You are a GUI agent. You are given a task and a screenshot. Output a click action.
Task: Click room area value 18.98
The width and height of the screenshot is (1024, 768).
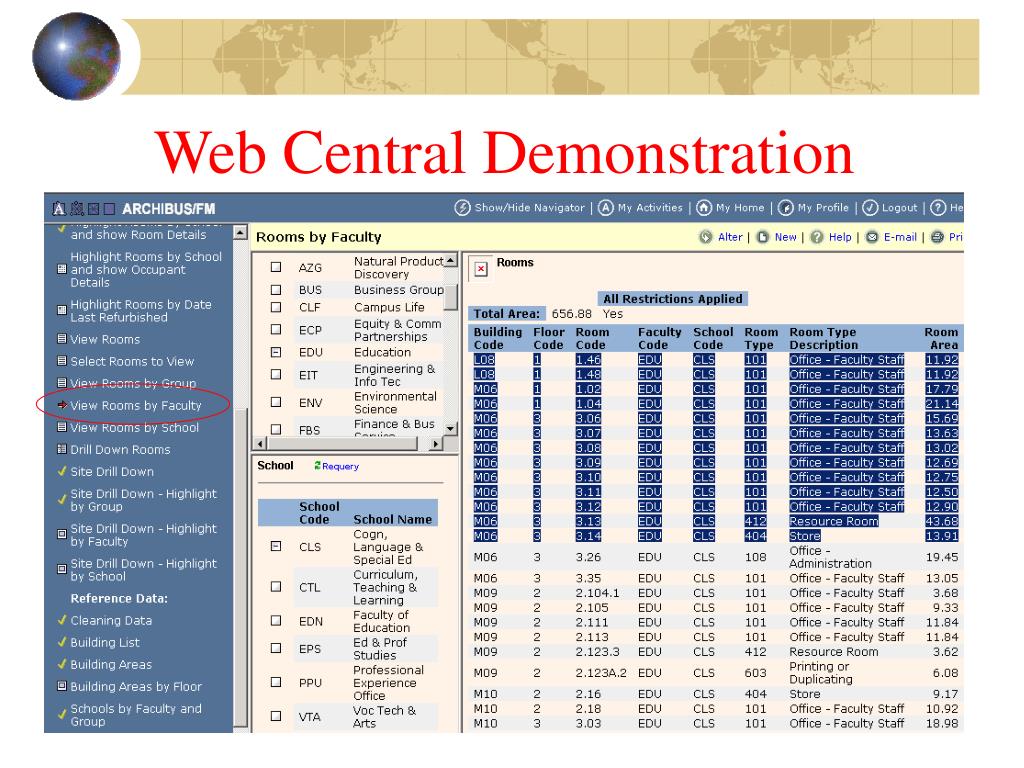(x=942, y=724)
